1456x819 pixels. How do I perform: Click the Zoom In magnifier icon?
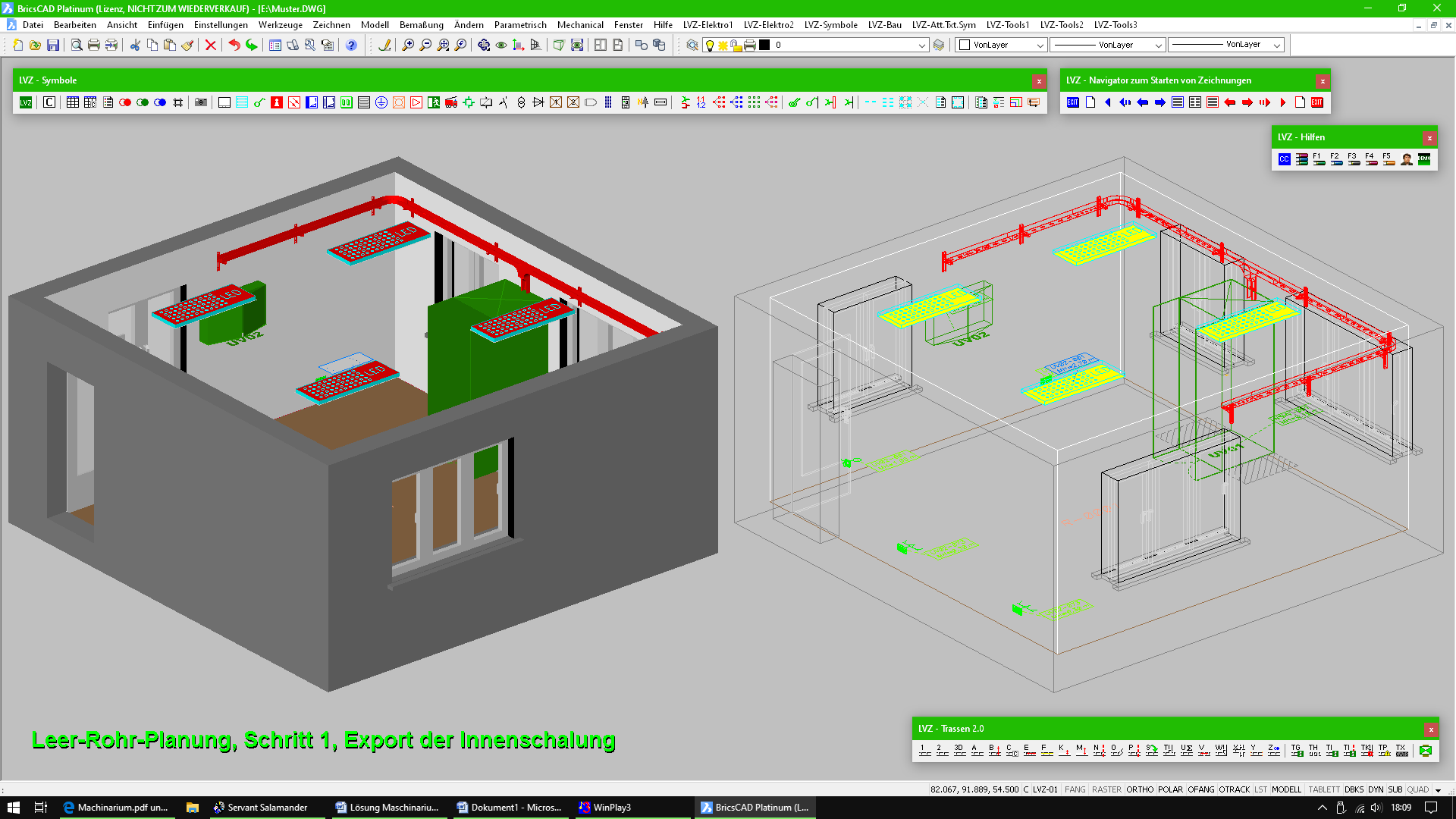pyautogui.click(x=408, y=45)
